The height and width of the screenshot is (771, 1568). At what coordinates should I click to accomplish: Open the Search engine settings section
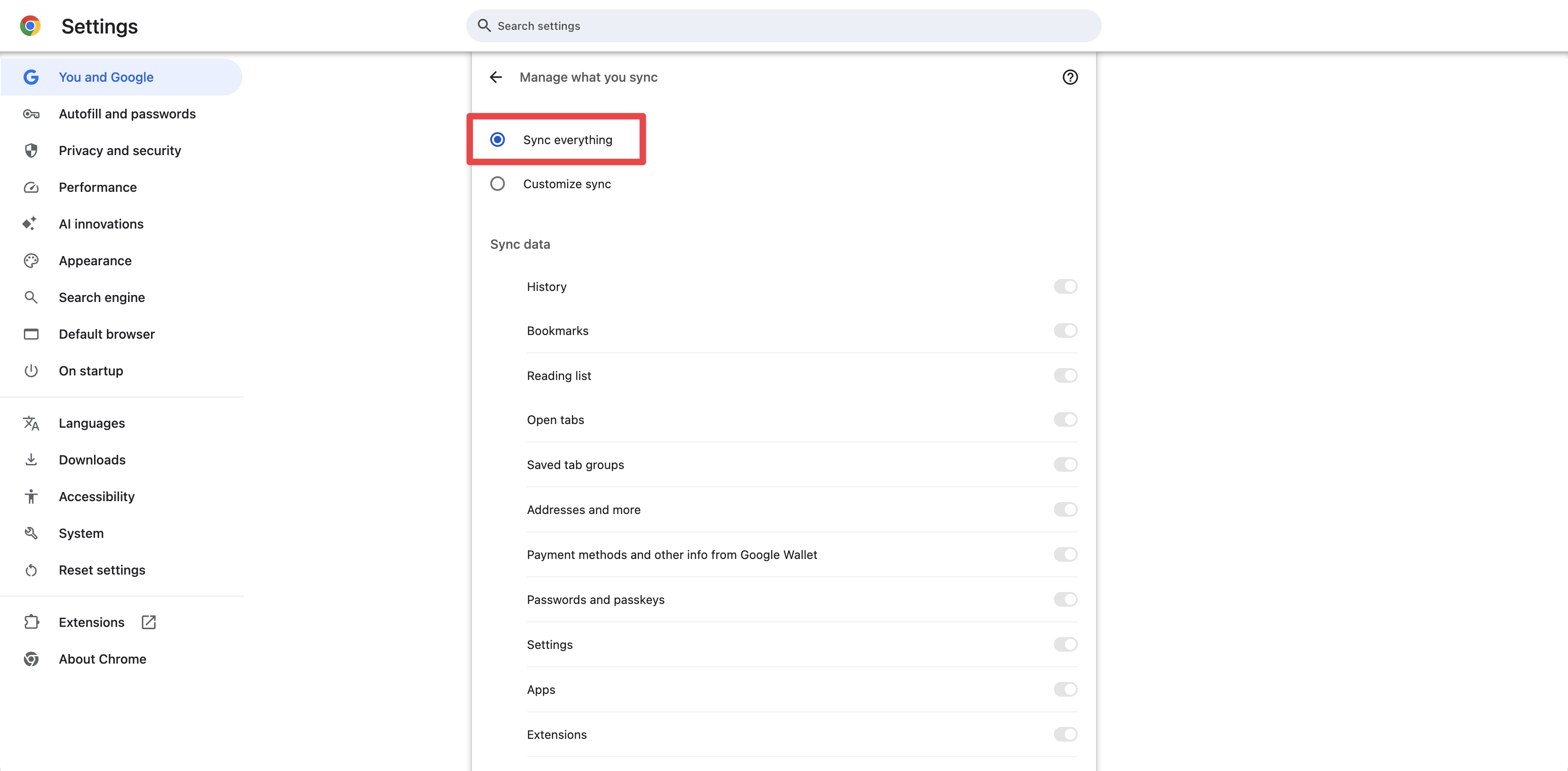tap(101, 297)
